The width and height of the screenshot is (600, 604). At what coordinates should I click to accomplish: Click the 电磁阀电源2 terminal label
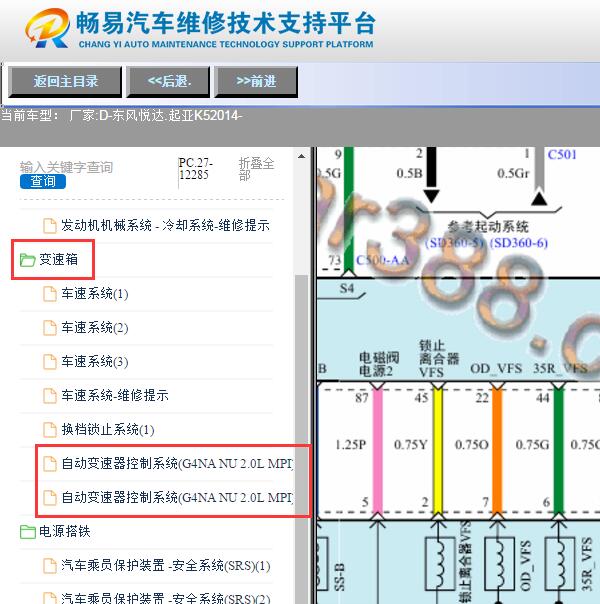click(x=379, y=364)
